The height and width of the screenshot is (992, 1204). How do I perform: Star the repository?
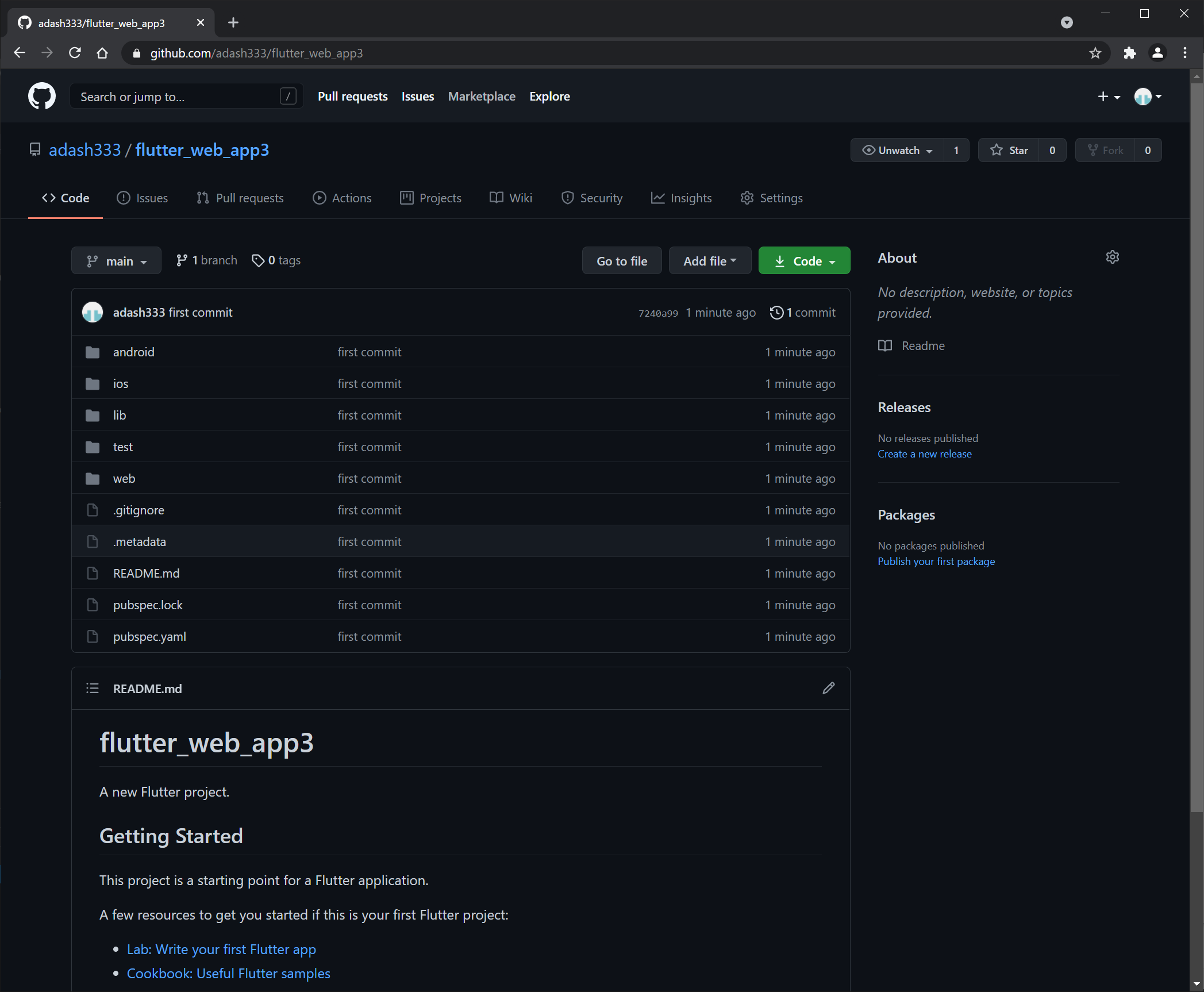click(x=1009, y=150)
